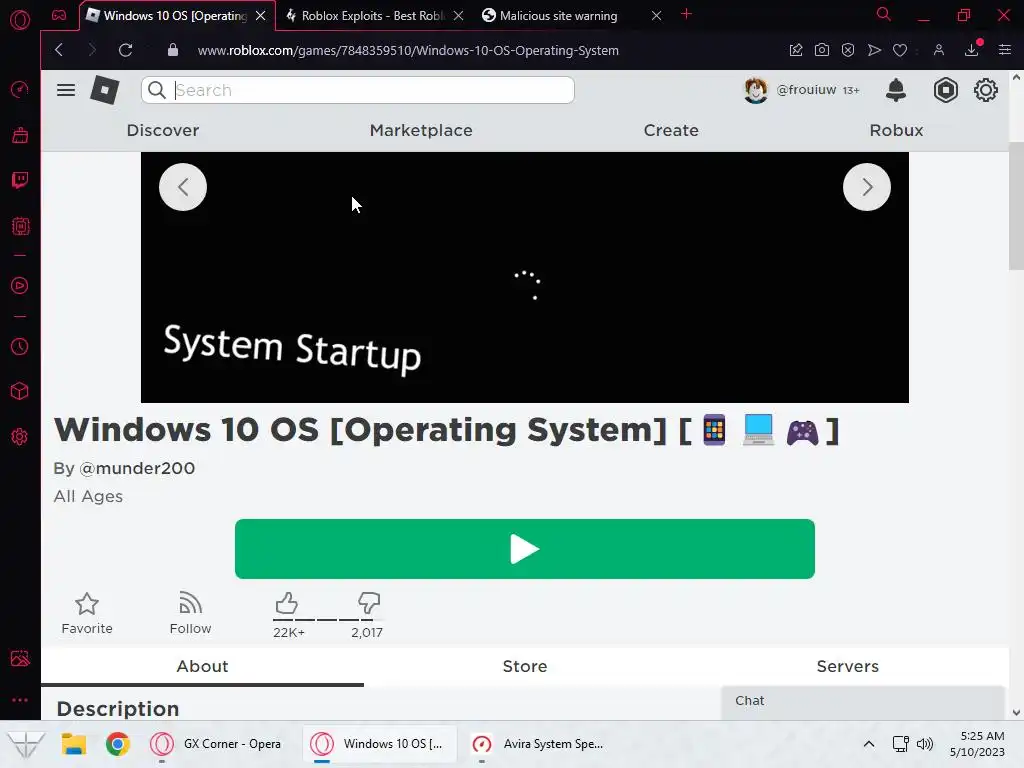
Task: Dislike game with thumbs down
Action: click(x=368, y=603)
